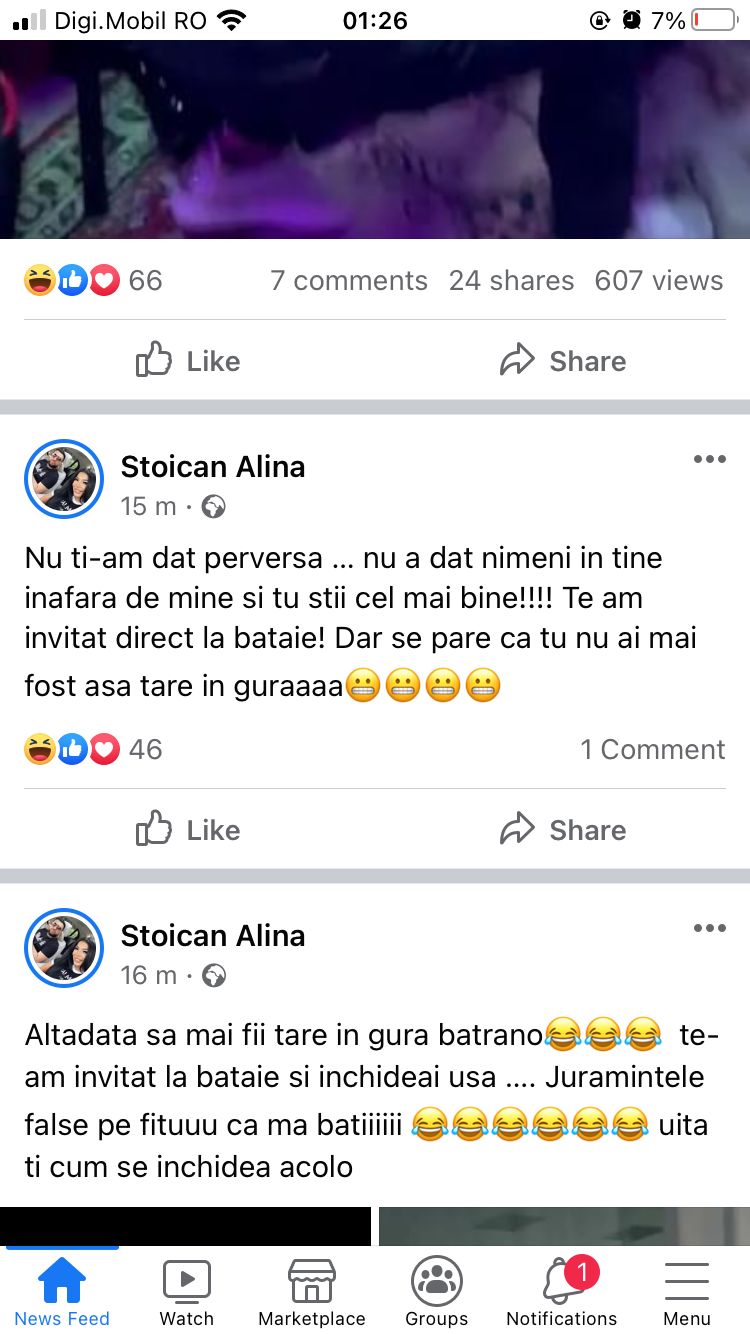
Task: Tap Stoican Alina avatar on 15 m post
Action: pyautogui.click(x=64, y=479)
